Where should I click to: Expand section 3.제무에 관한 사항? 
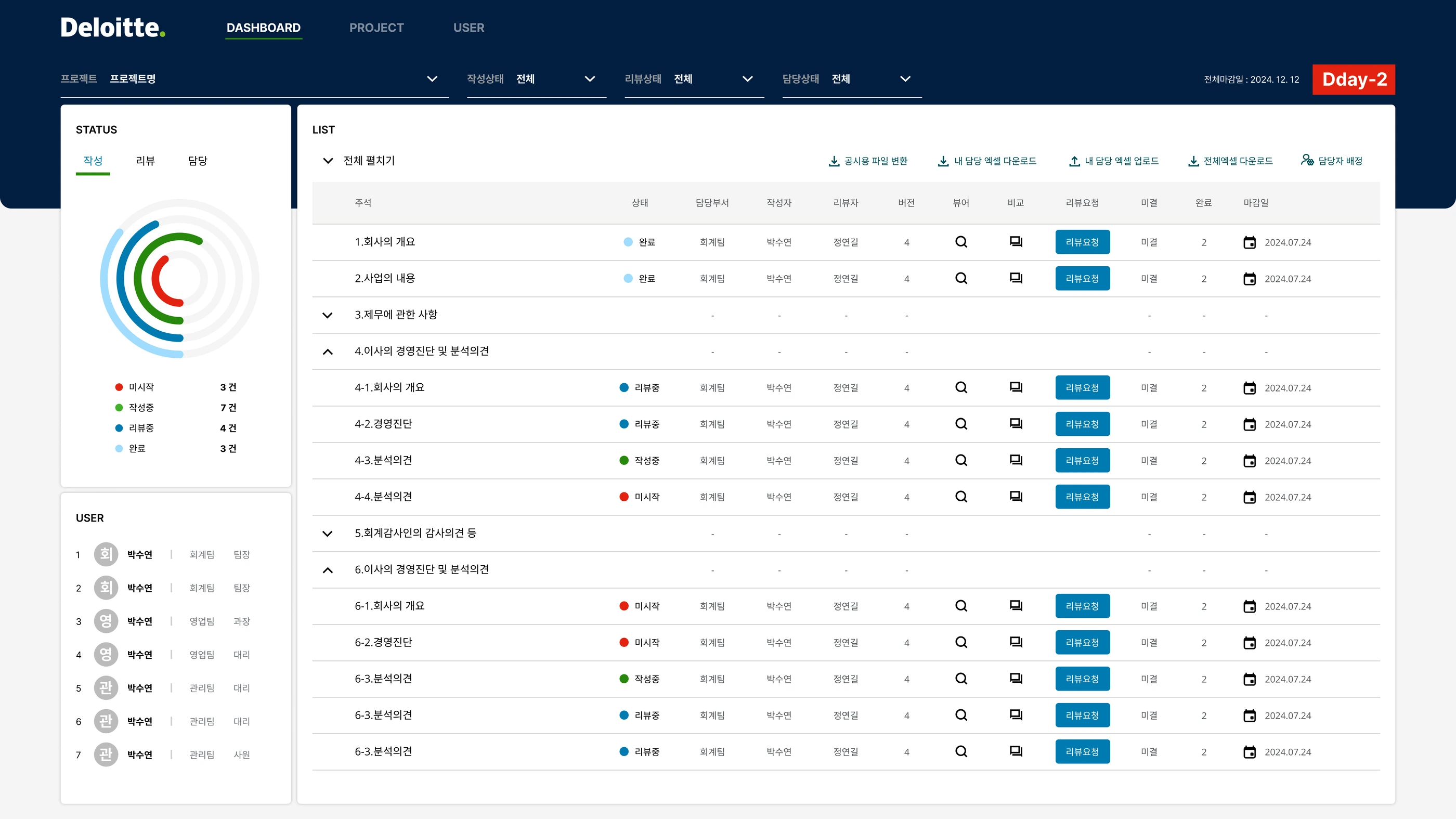[x=327, y=315]
